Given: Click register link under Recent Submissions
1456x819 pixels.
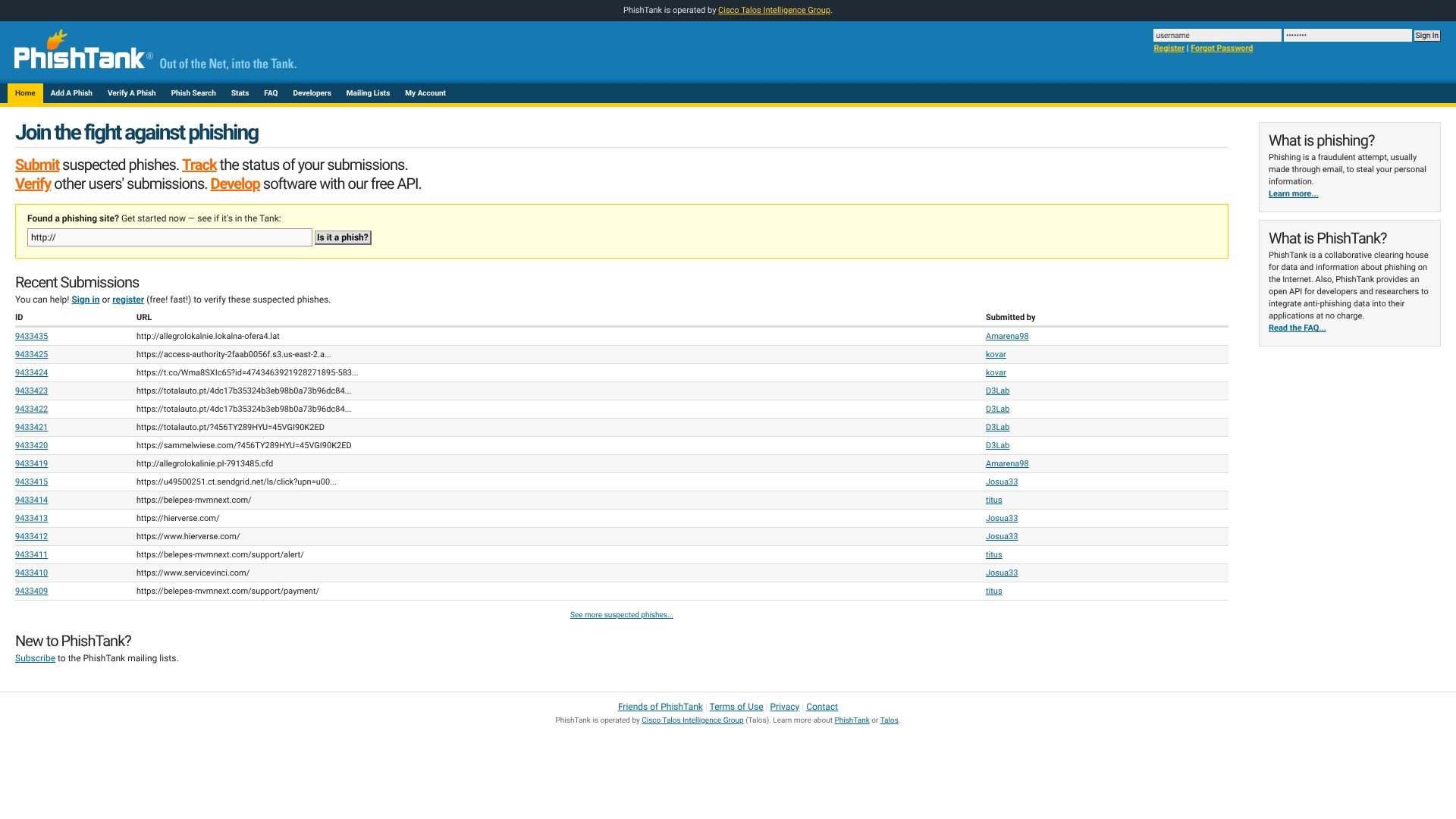Looking at the screenshot, I should tap(128, 300).
